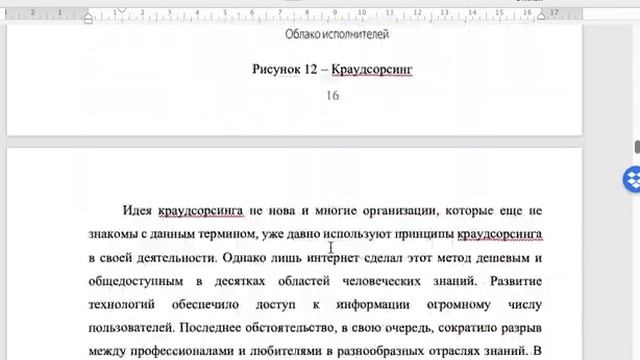Click the caption text "Рисунок 12"
The height and width of the screenshot is (360, 640).
click(x=284, y=69)
